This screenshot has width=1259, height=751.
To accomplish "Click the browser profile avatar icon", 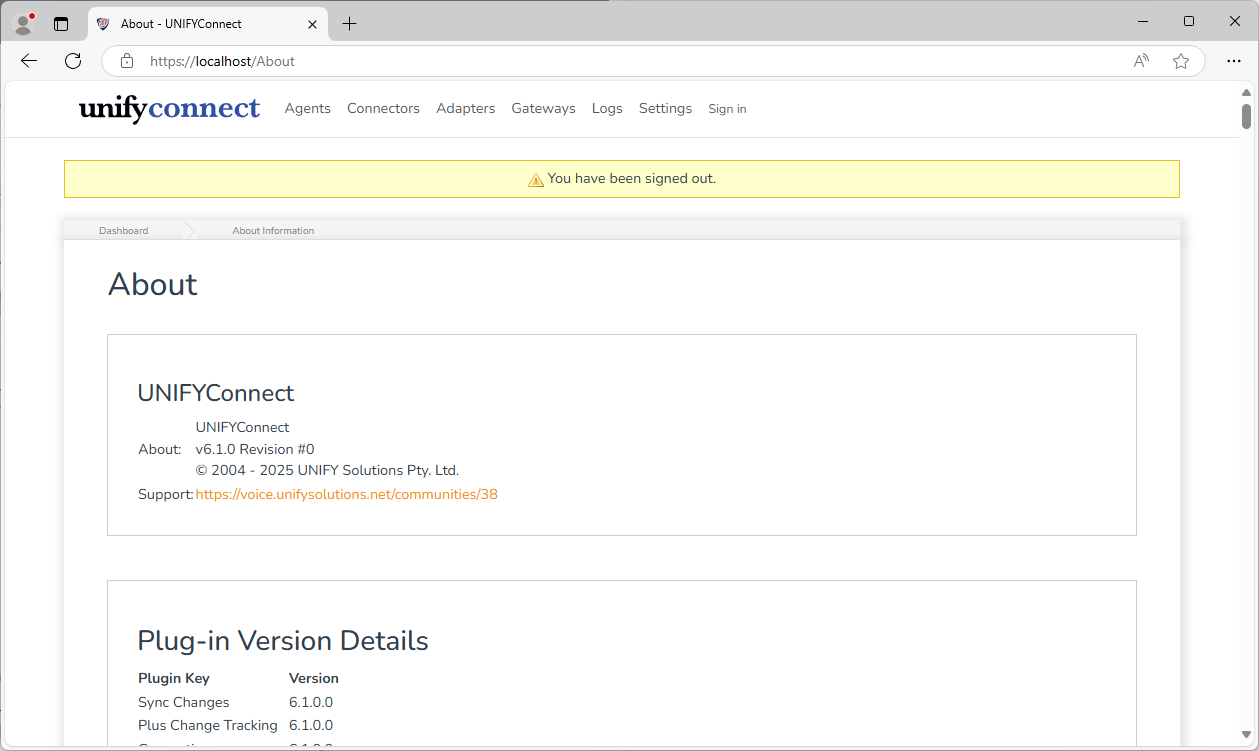I will pos(24,23).
